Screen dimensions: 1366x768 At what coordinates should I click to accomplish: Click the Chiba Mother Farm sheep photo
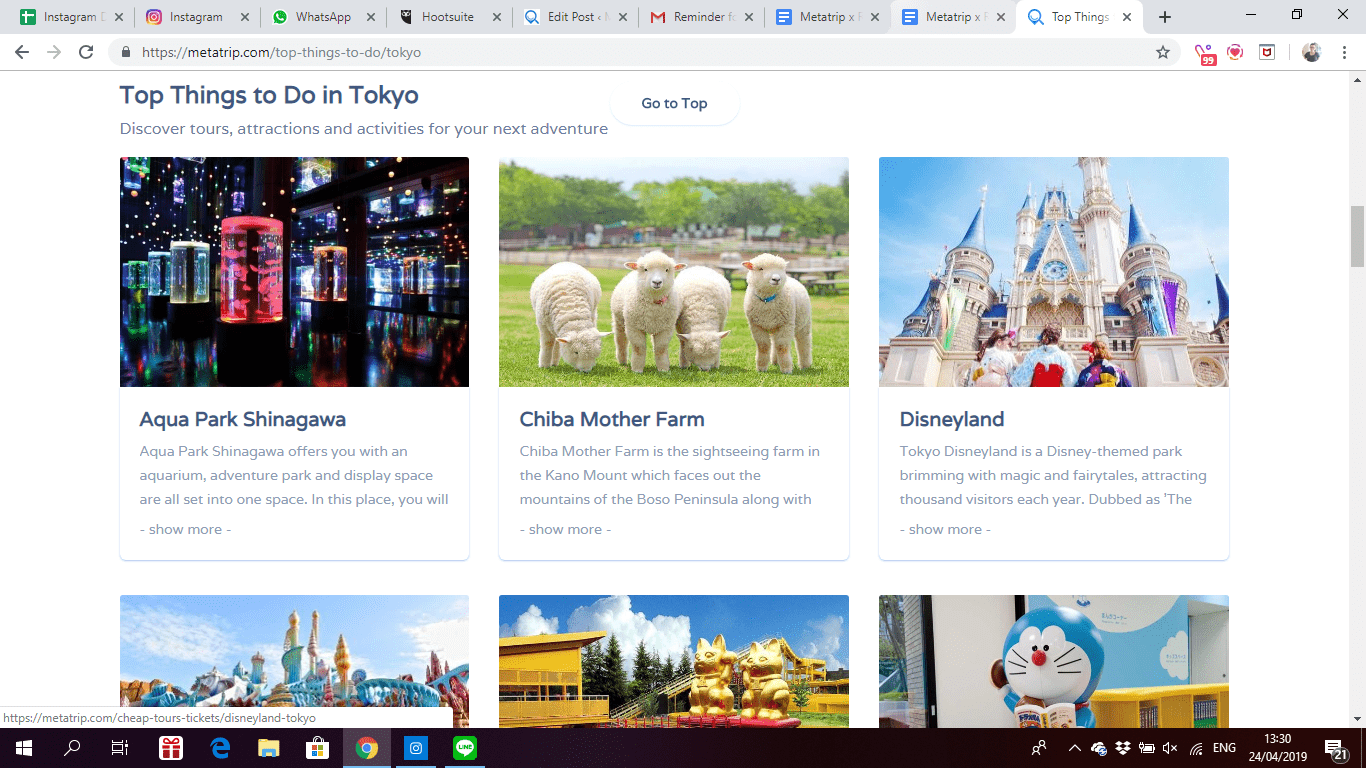674,272
